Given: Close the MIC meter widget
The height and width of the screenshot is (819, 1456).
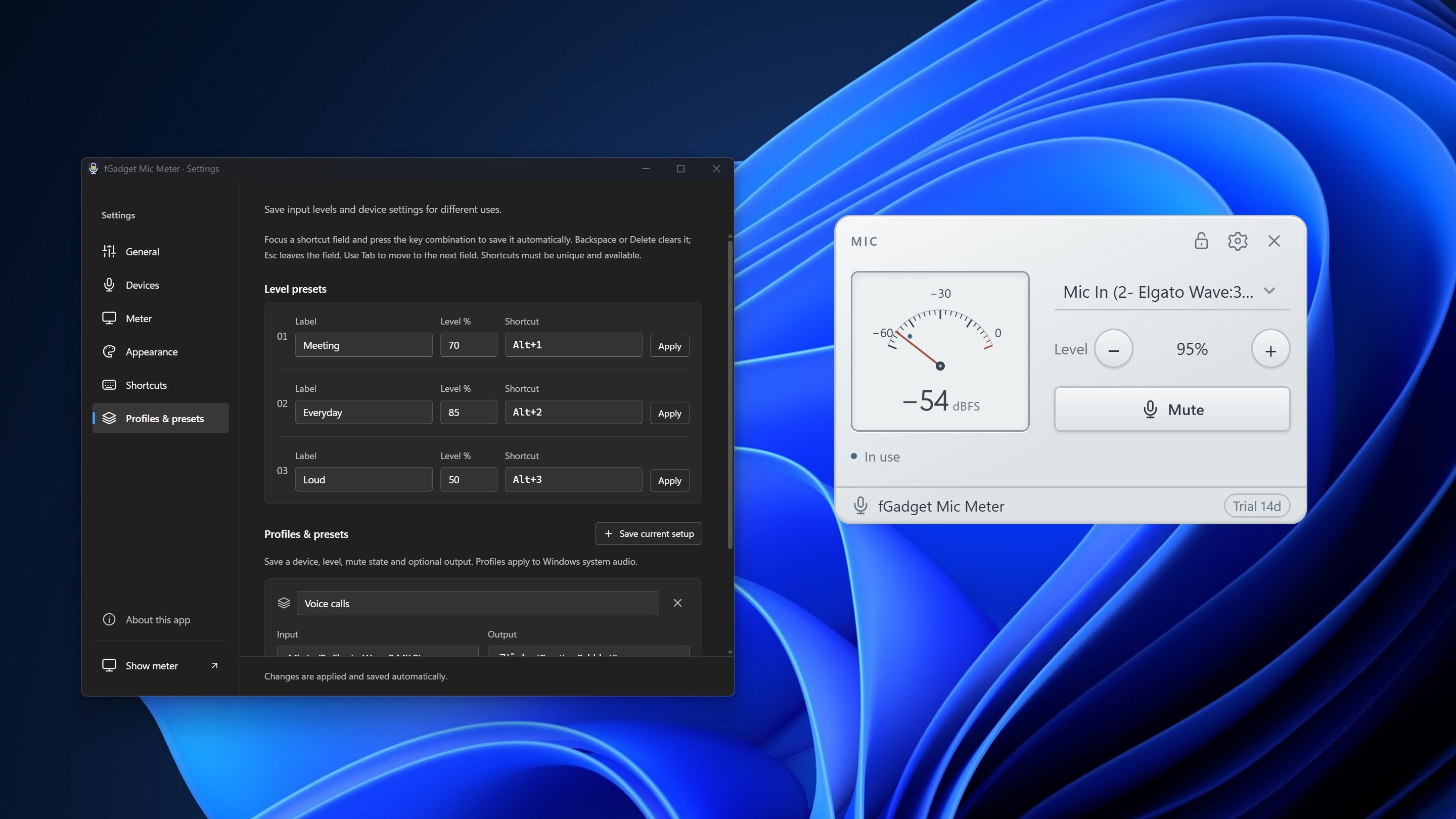Looking at the screenshot, I should [x=1274, y=241].
